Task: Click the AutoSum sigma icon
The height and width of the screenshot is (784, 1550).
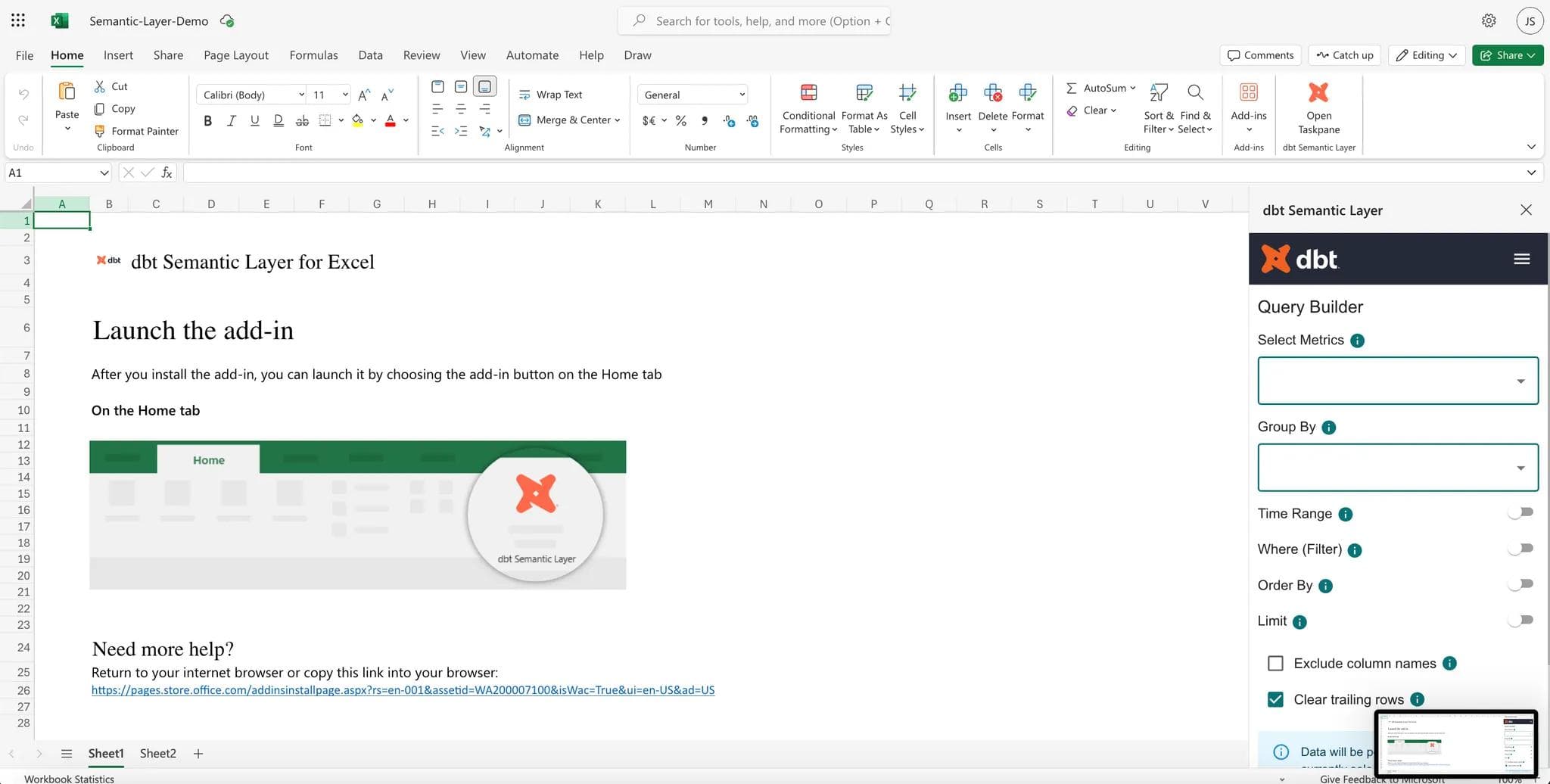Action: (x=1071, y=88)
